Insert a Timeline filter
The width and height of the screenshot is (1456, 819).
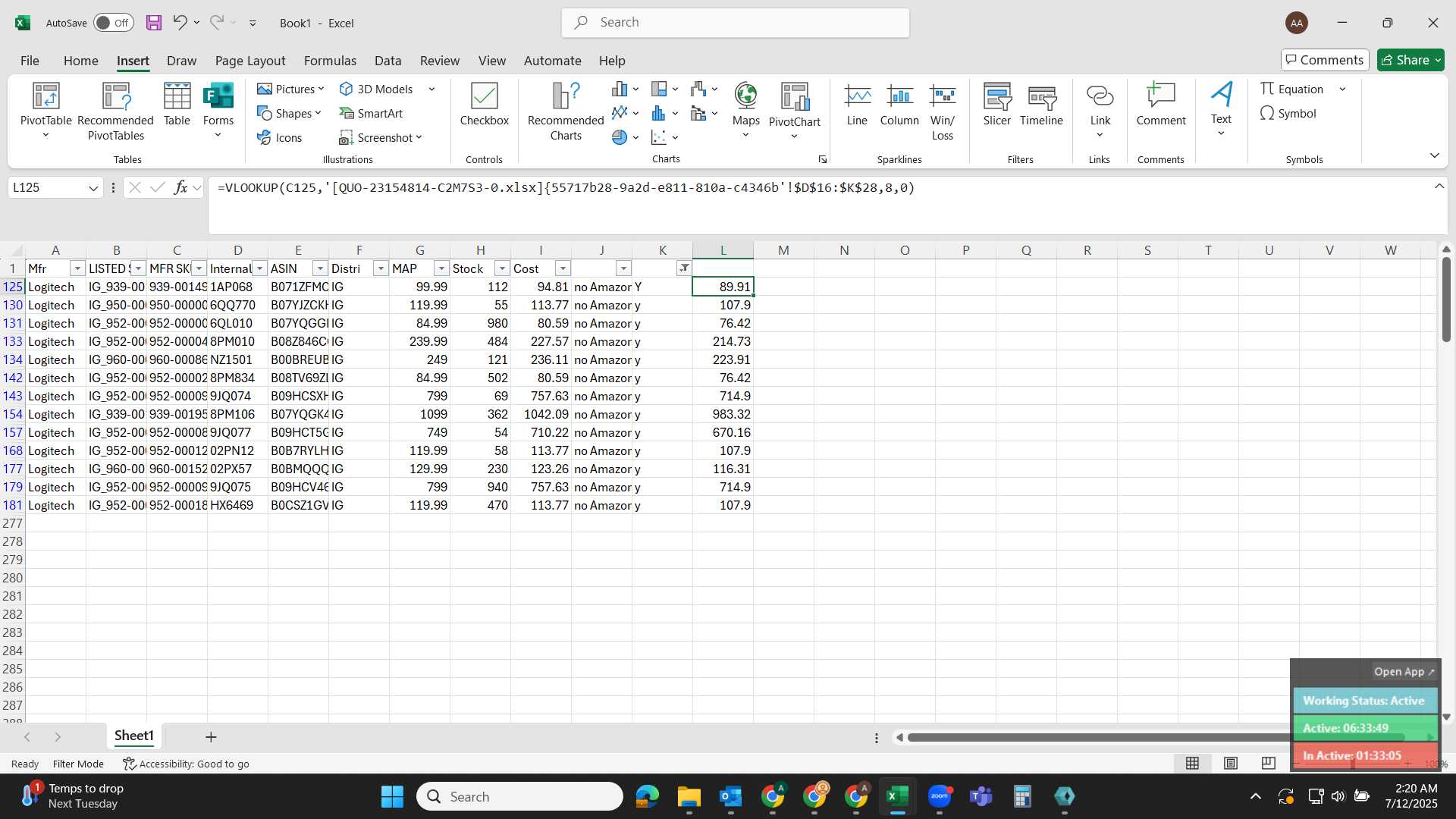(1041, 105)
